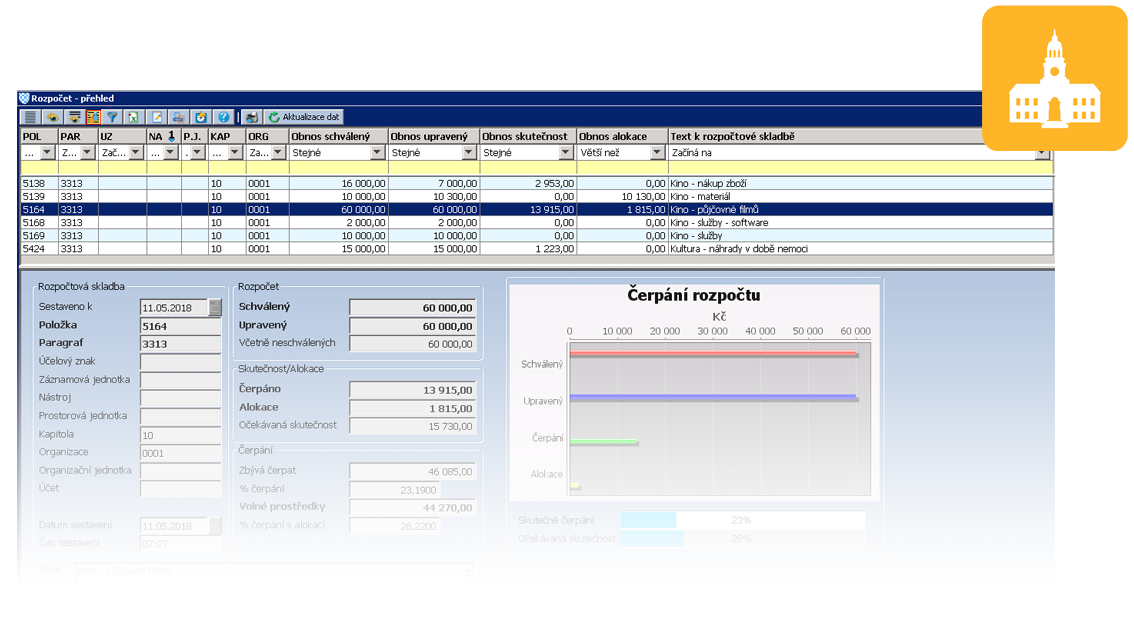Click the Alokace field 1 815,00
1134x624 pixels.
[412, 408]
